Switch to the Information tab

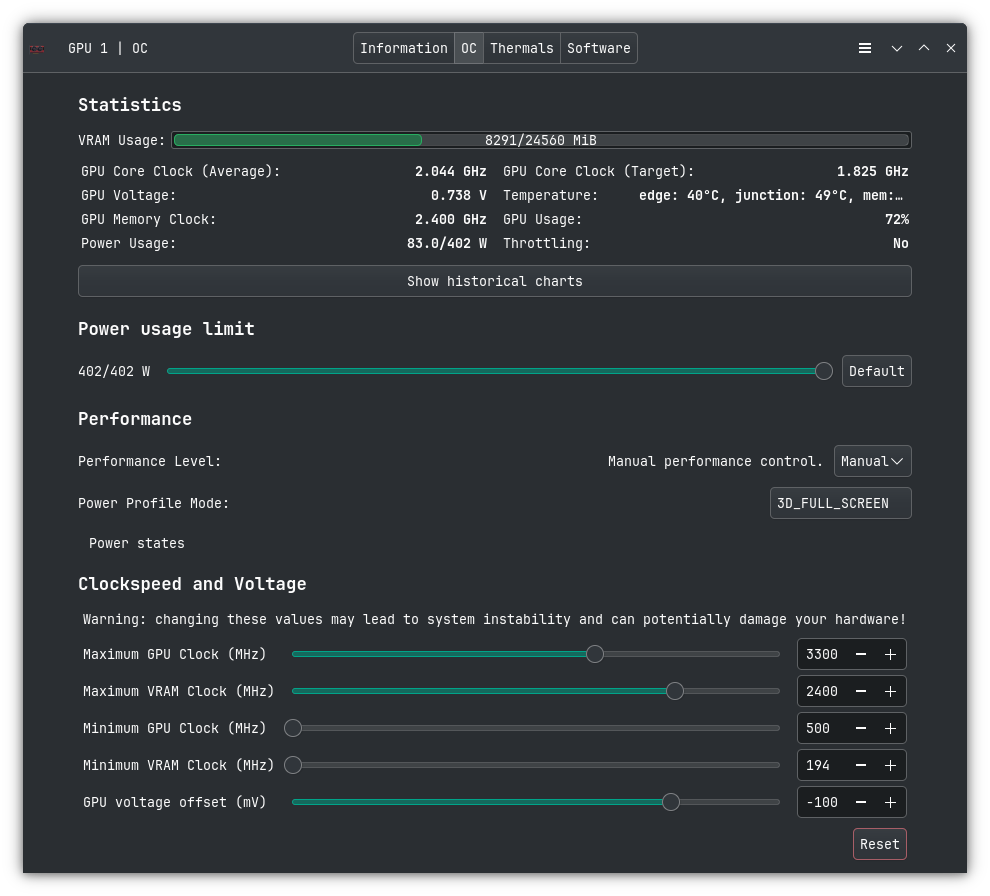[x=404, y=48]
